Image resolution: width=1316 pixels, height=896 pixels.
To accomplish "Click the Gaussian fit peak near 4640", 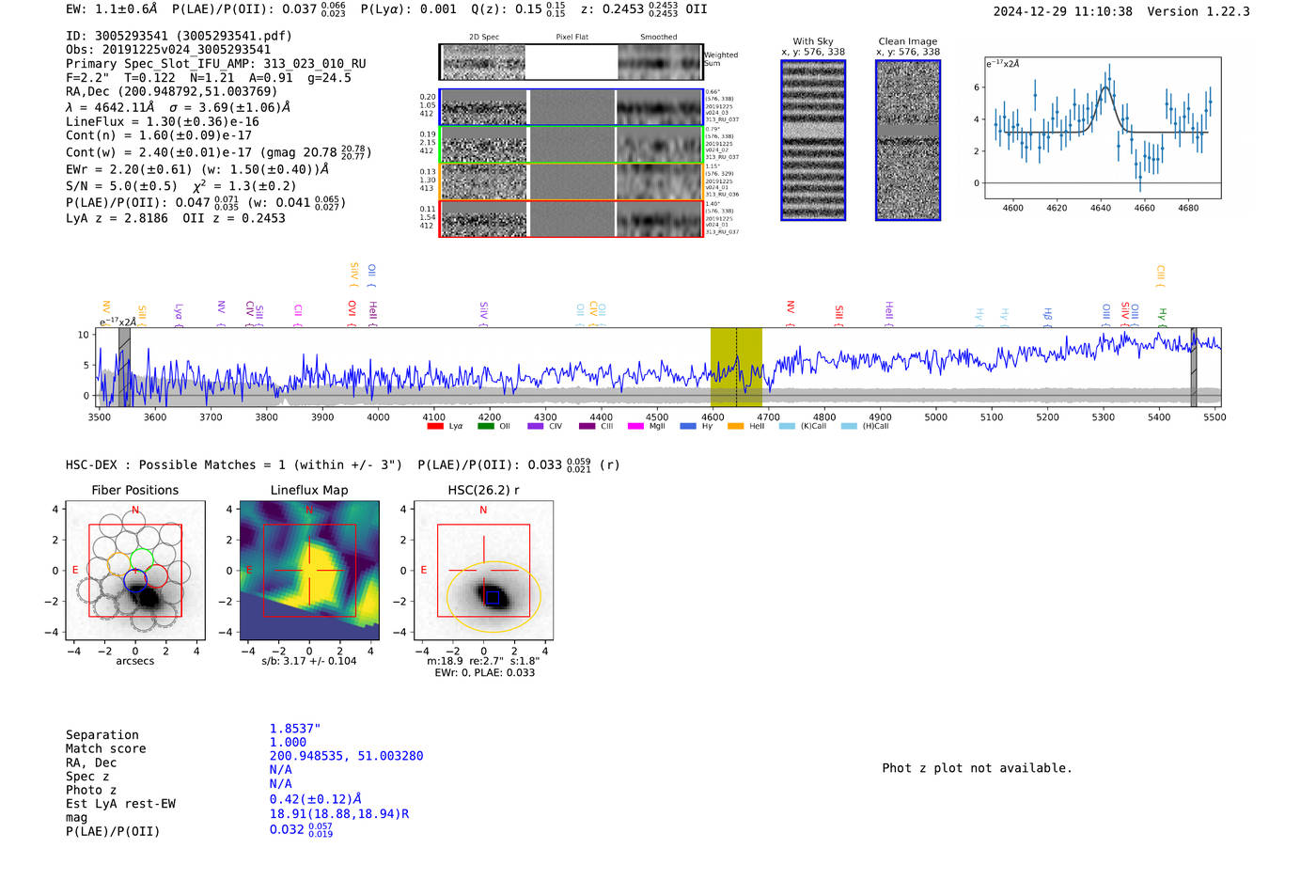I will coord(1105,88).
